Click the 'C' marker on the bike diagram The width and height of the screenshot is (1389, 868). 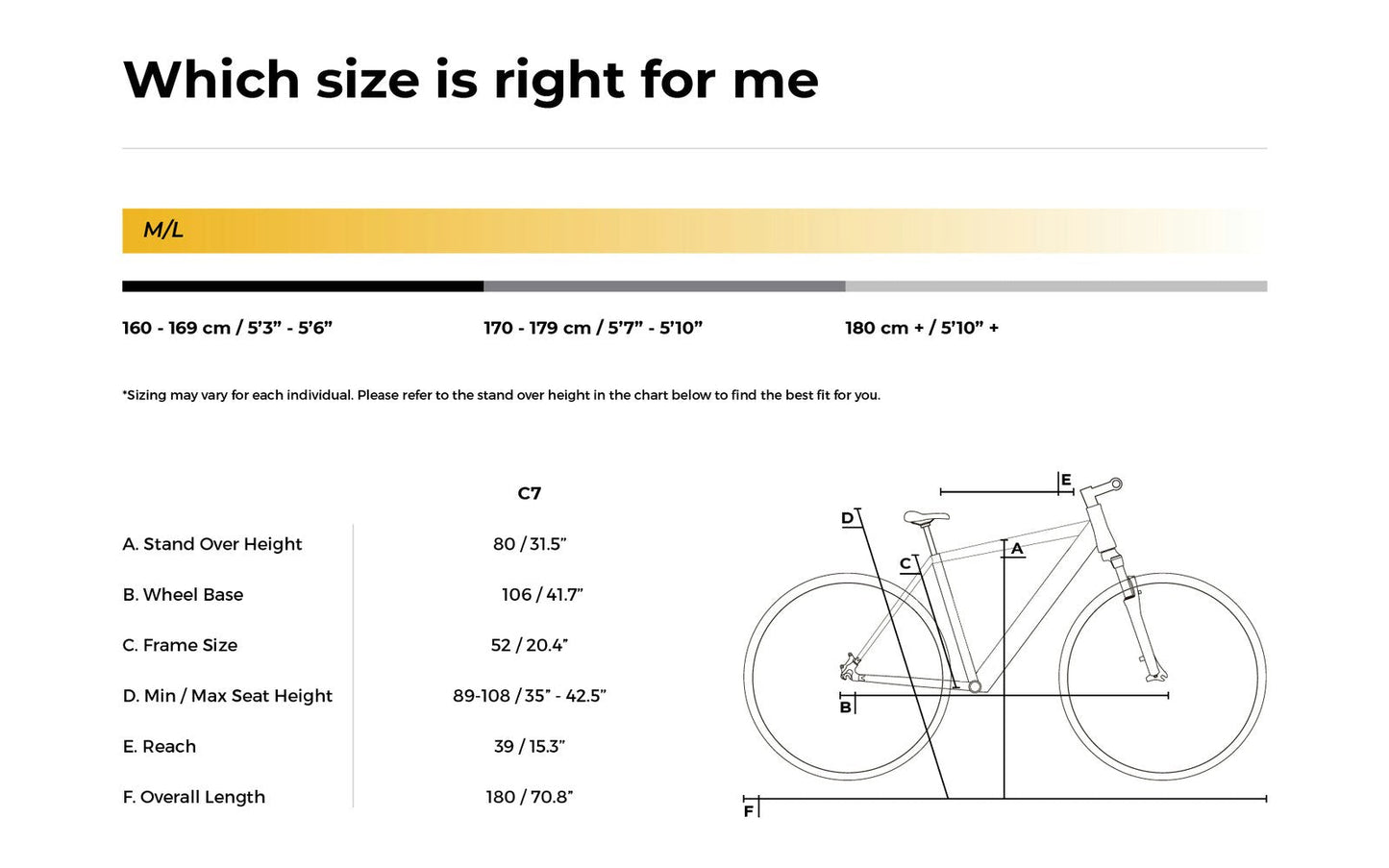pyautogui.click(x=905, y=564)
